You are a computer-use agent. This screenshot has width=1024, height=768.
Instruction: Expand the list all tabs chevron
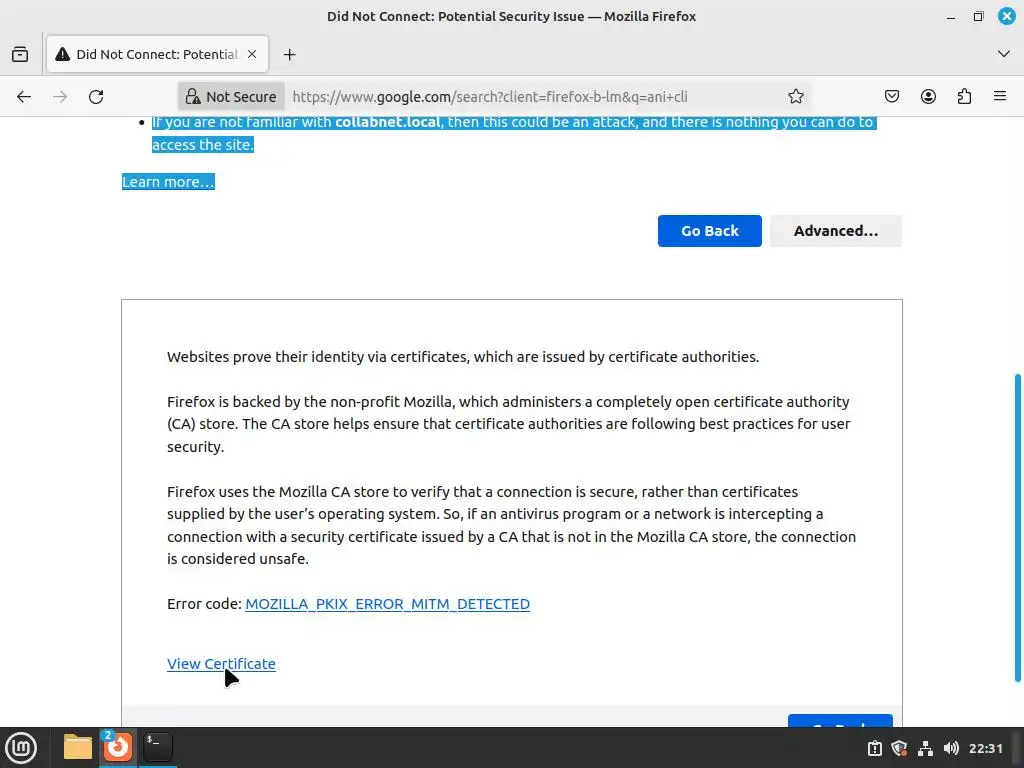tap(1004, 54)
